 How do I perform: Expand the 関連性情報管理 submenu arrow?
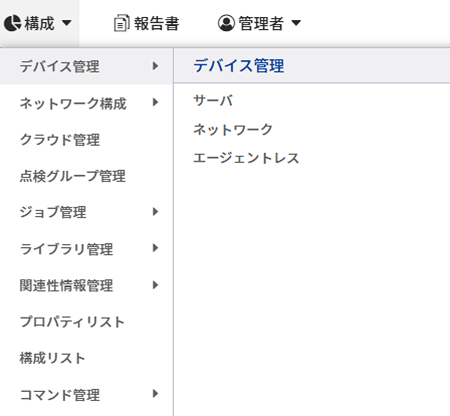click(x=155, y=285)
